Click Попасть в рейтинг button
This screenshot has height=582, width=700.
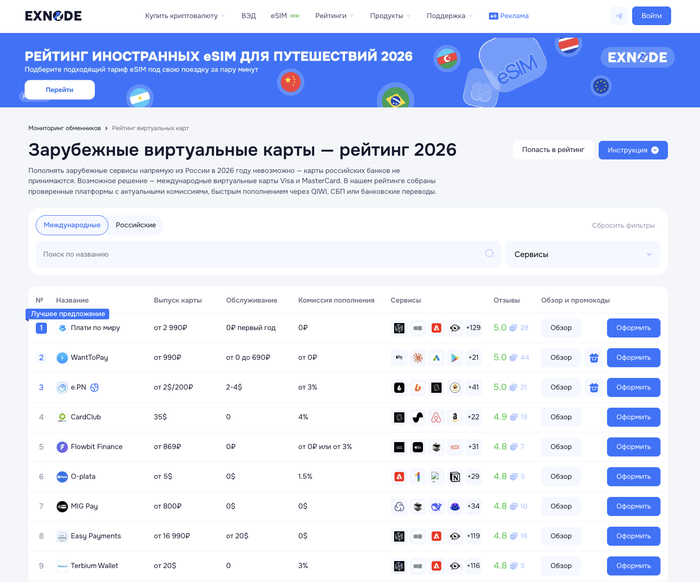coord(553,150)
